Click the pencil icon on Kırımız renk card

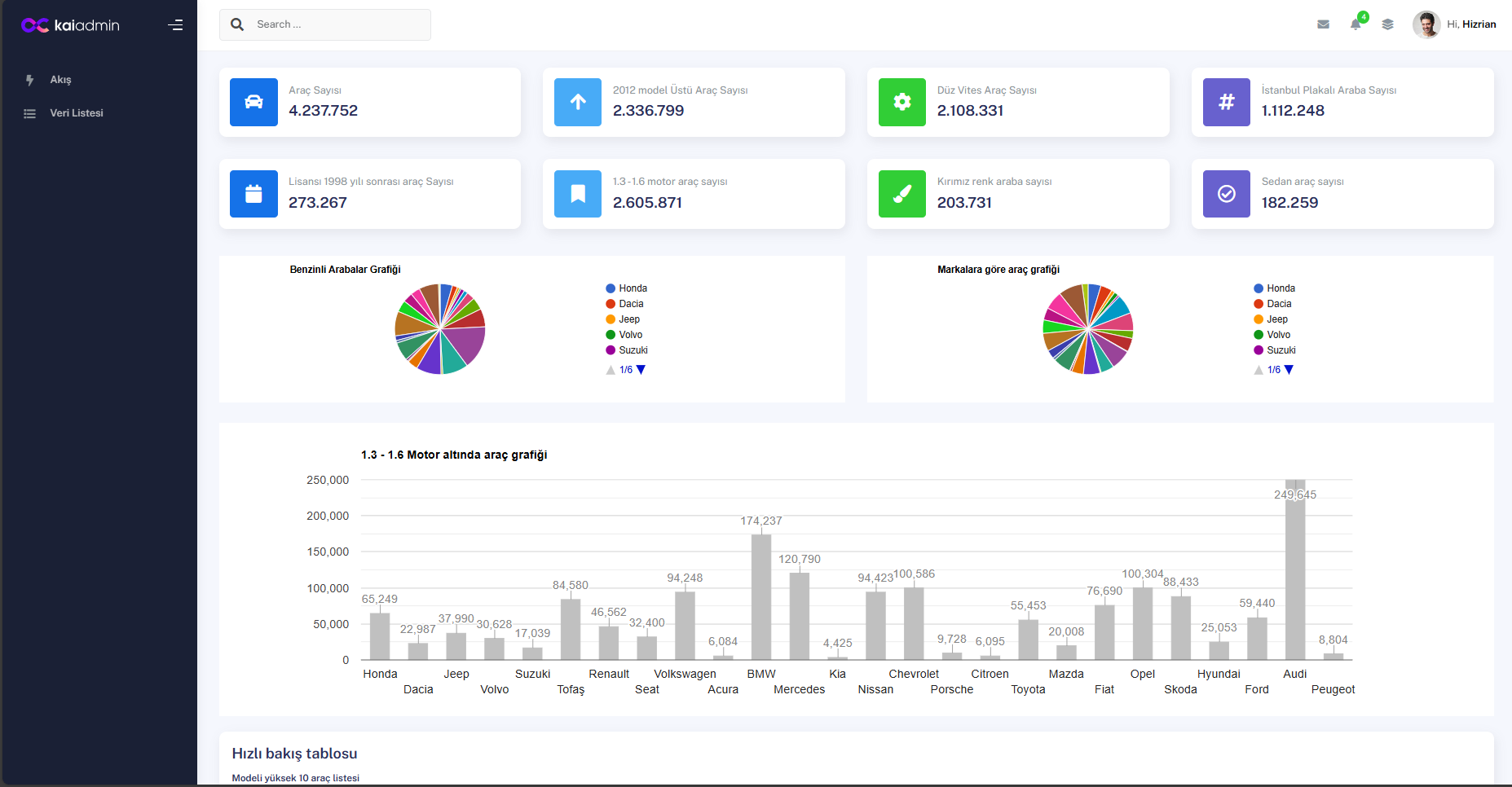point(901,194)
